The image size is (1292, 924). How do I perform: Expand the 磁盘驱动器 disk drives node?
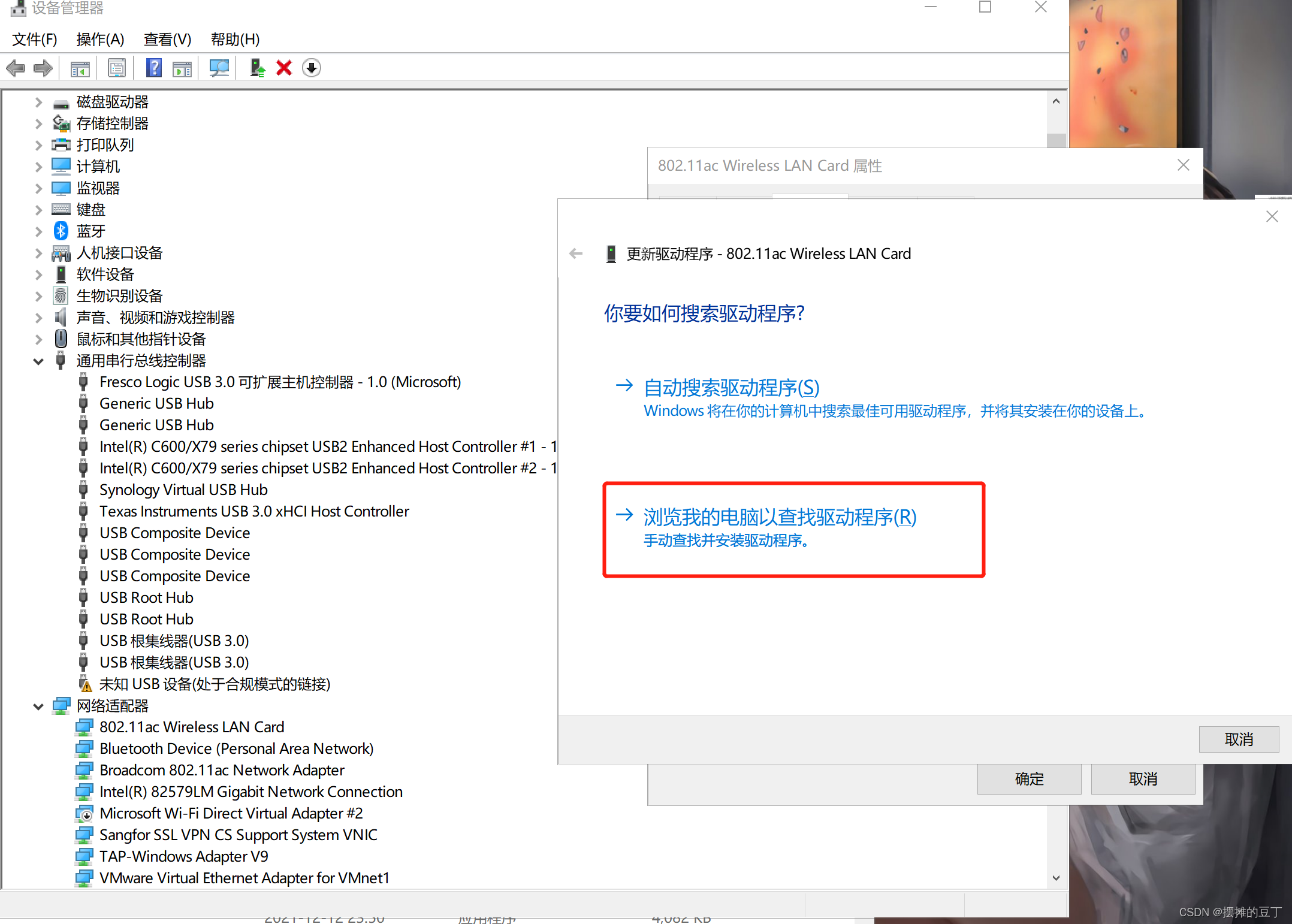tap(38, 102)
